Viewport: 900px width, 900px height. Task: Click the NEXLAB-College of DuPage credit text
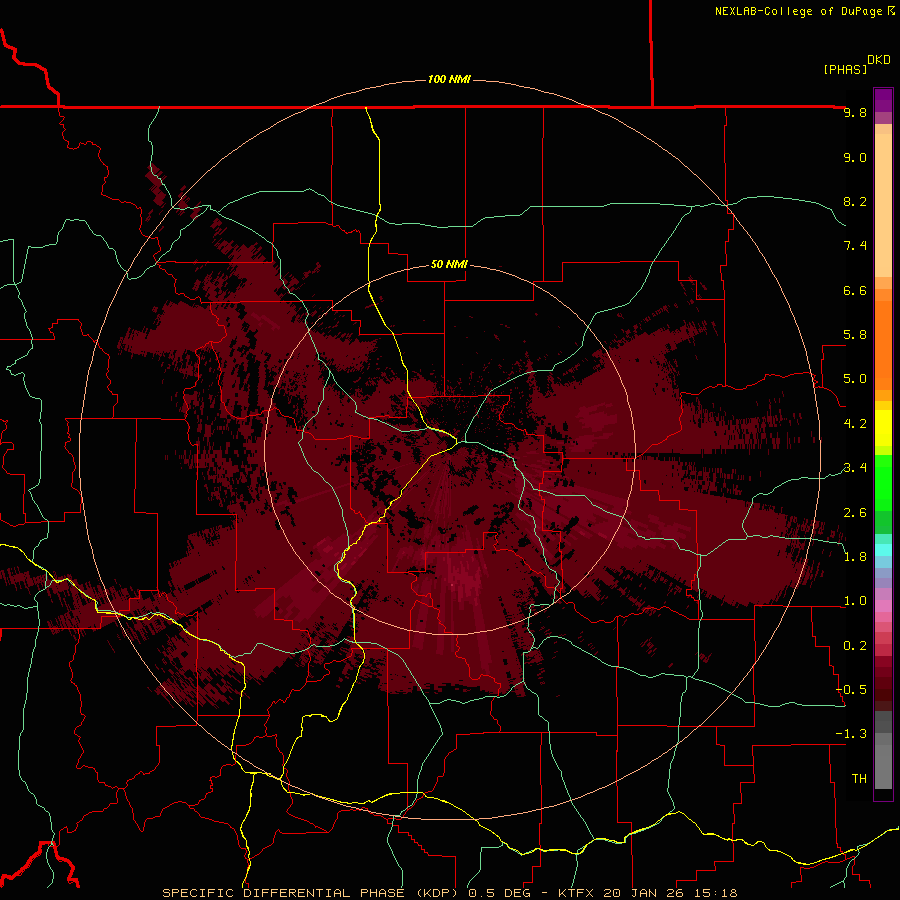click(x=798, y=11)
